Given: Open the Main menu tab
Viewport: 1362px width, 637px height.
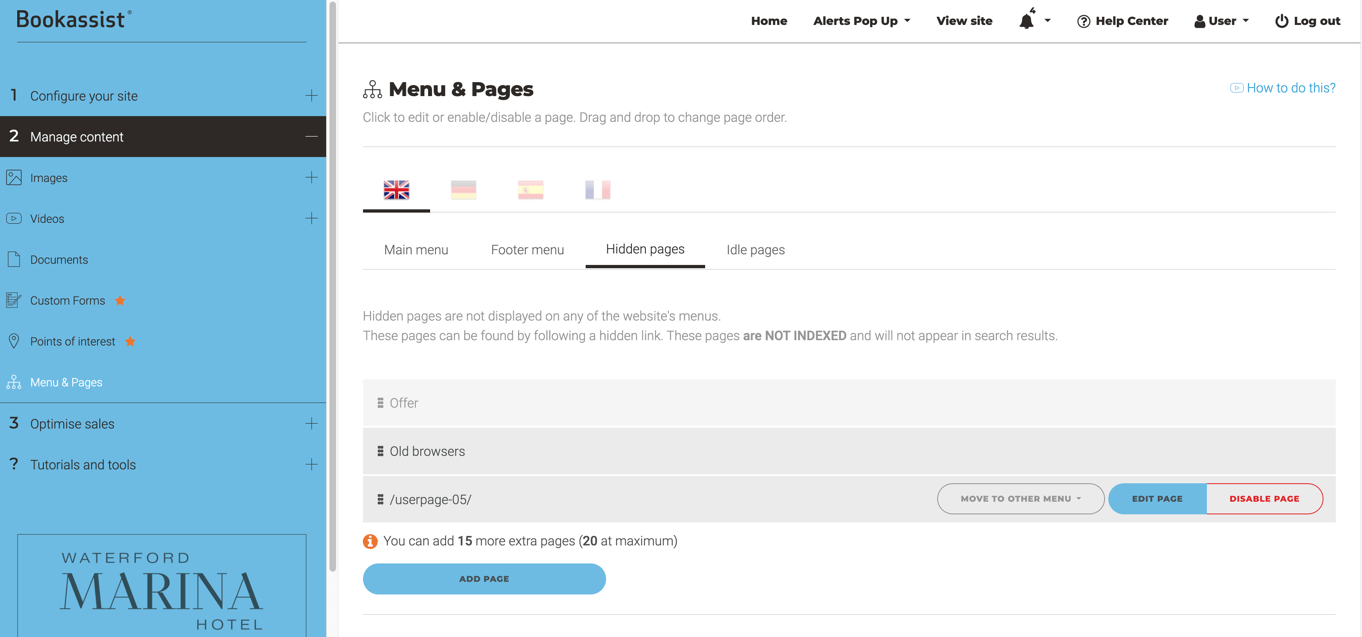Looking at the screenshot, I should coord(416,249).
